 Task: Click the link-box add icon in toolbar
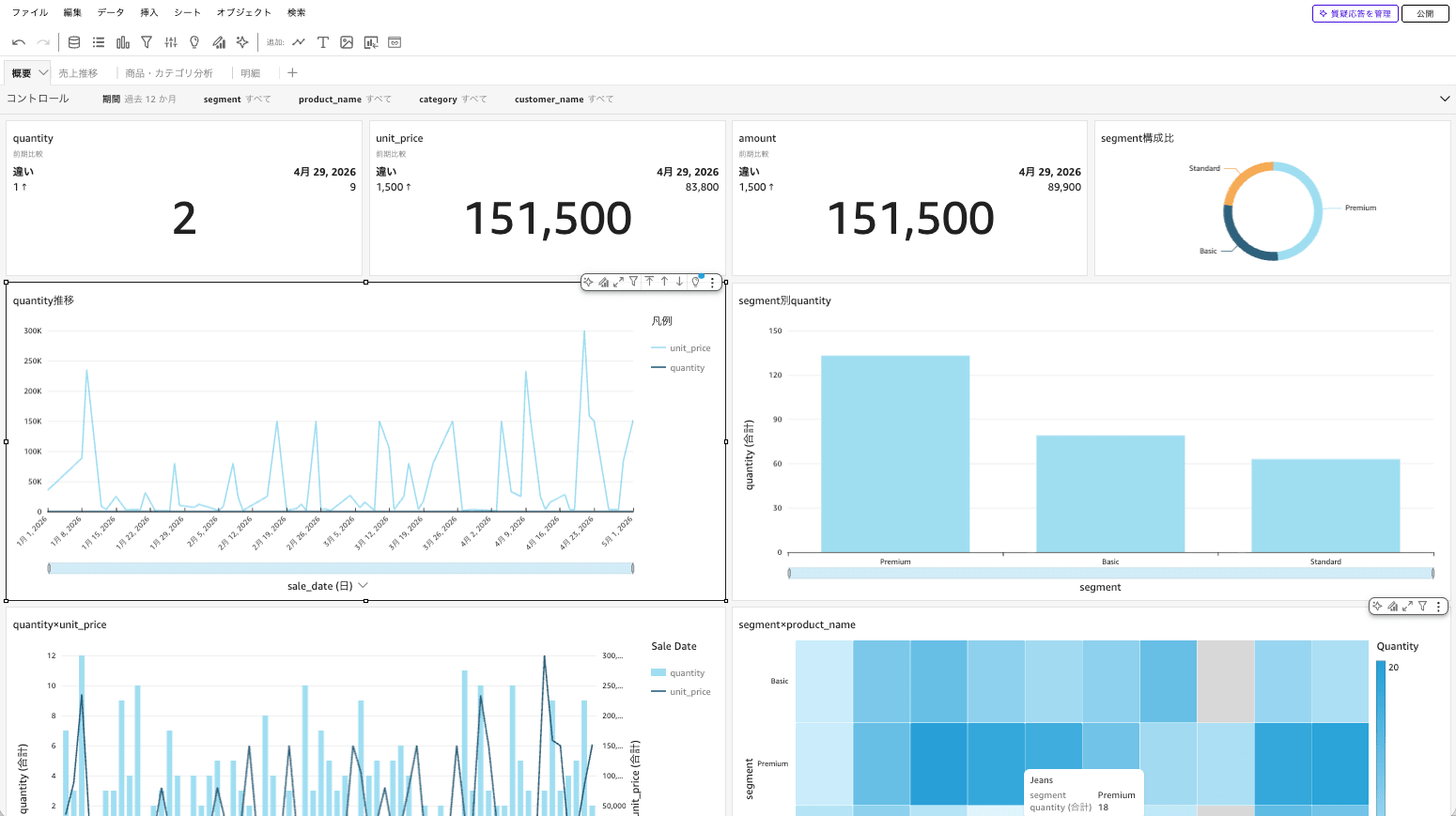[395, 42]
